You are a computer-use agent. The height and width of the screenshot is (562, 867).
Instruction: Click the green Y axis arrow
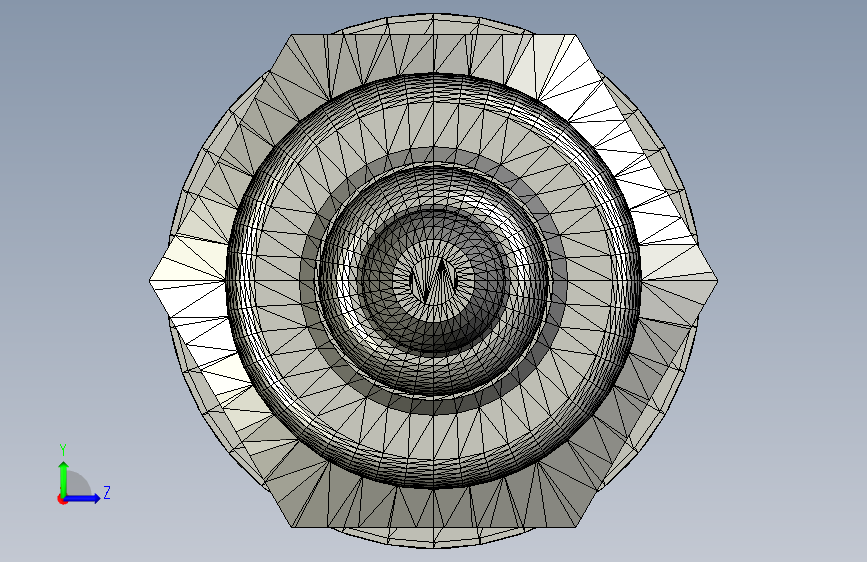coord(64,479)
